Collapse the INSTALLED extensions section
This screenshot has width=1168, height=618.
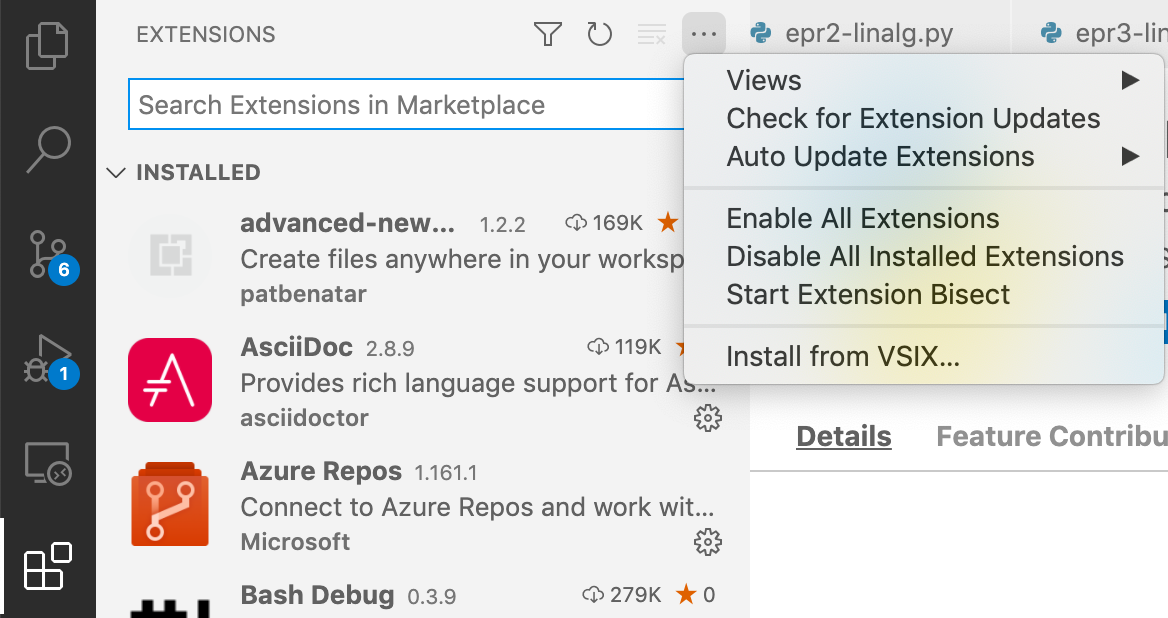pos(116,173)
